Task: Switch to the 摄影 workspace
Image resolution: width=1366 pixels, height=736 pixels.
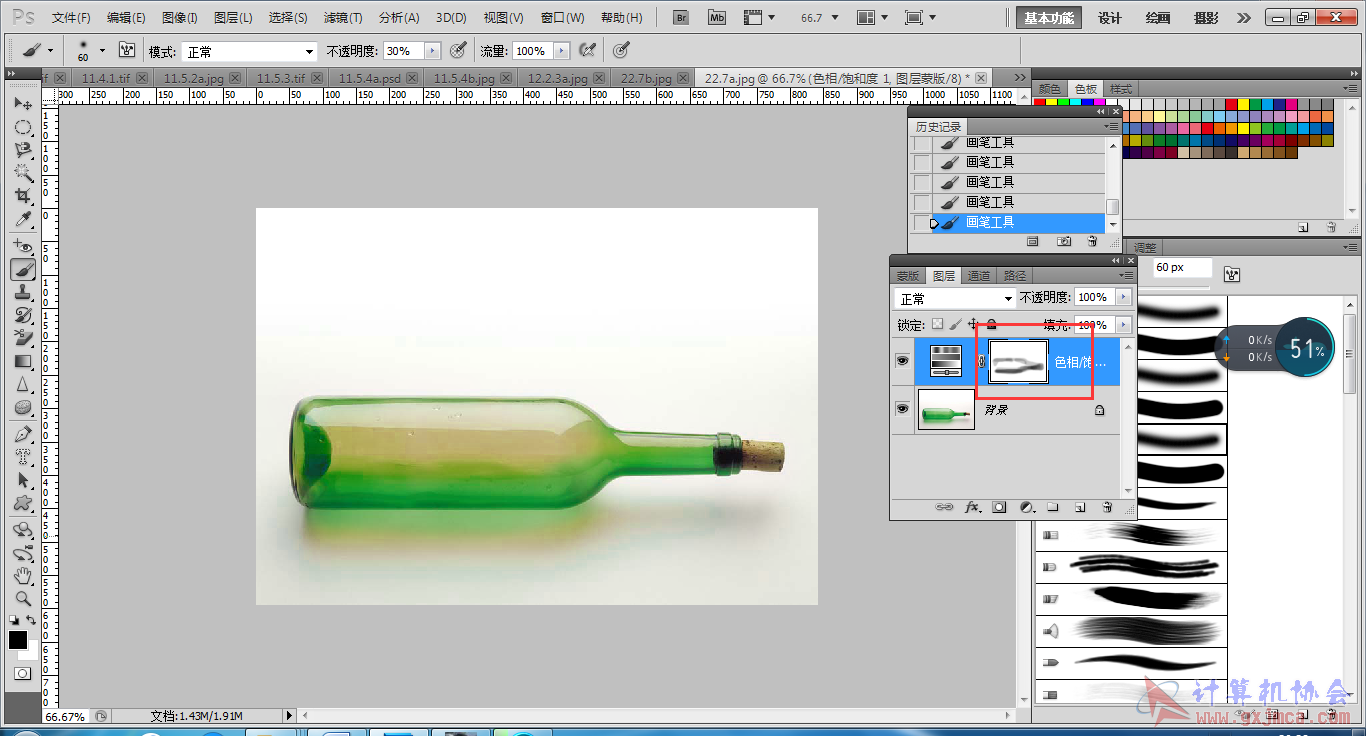Action: 1206,18
